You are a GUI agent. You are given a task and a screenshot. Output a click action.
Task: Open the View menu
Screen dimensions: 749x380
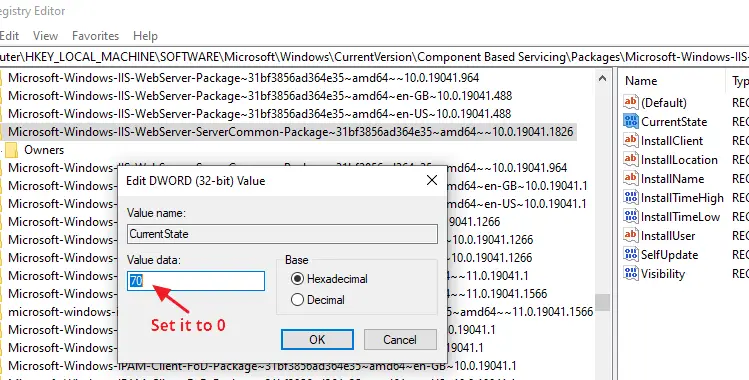45,36
